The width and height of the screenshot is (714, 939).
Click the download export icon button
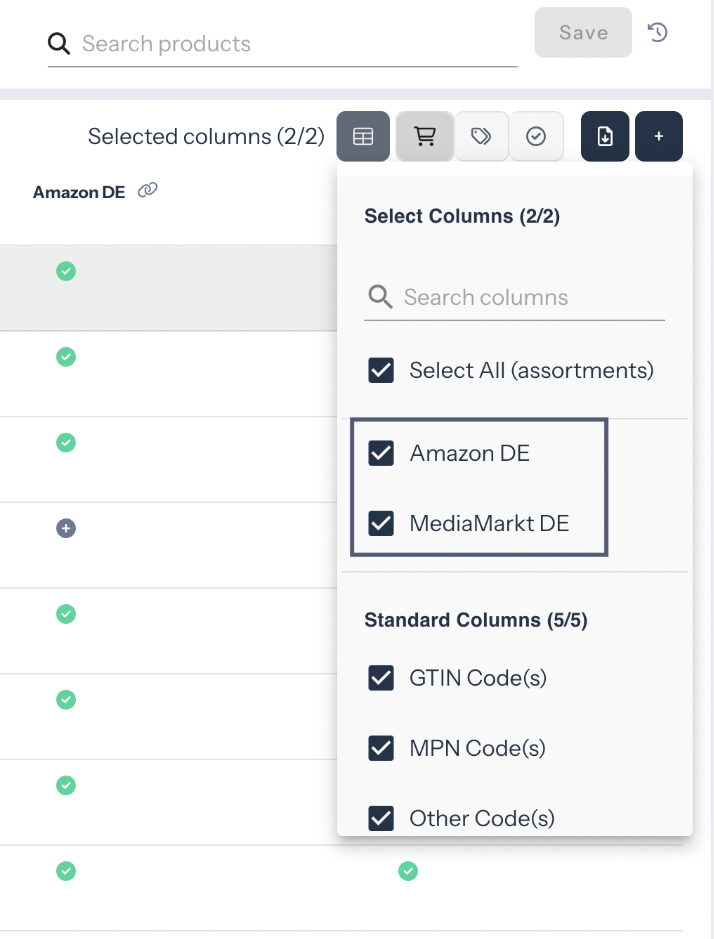click(x=605, y=136)
